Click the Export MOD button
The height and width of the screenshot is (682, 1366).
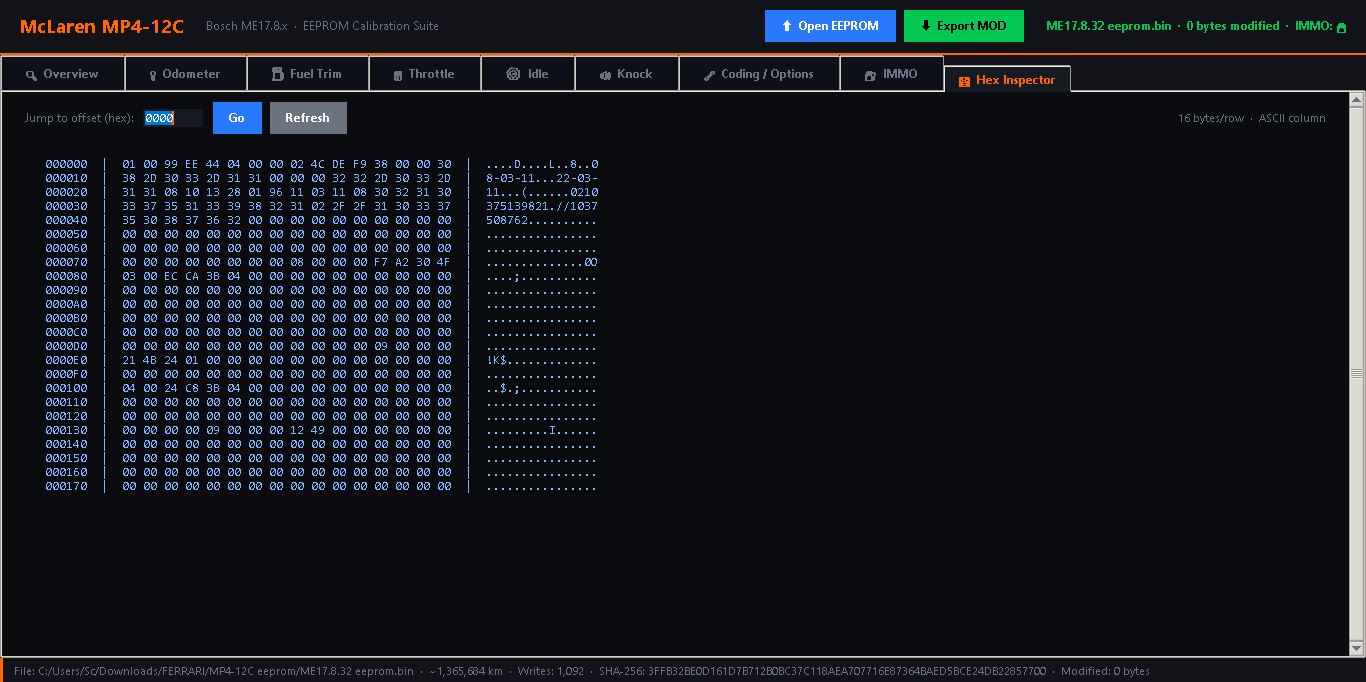pyautogui.click(x=964, y=26)
